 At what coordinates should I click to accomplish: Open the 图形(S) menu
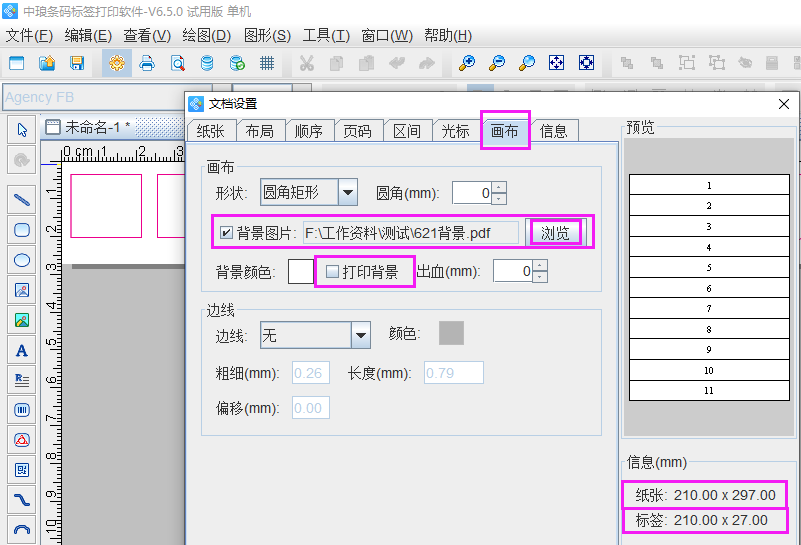tap(267, 35)
